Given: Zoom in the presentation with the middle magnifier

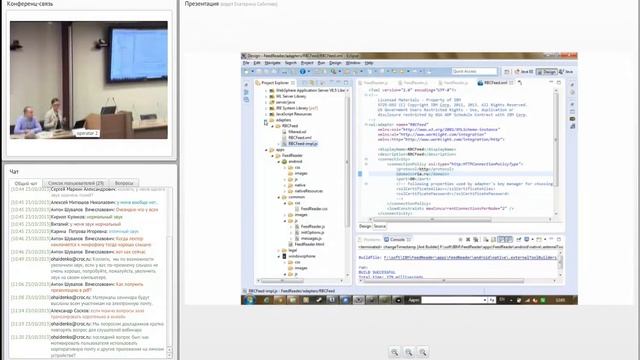Looking at the screenshot, I should pos(409,352).
